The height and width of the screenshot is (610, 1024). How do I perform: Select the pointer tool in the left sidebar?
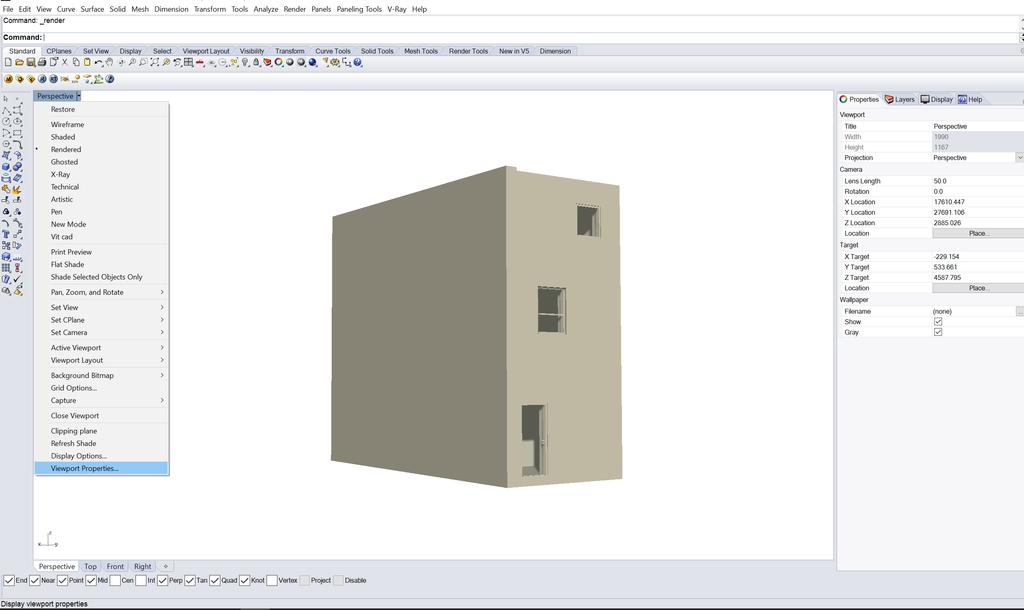6,99
